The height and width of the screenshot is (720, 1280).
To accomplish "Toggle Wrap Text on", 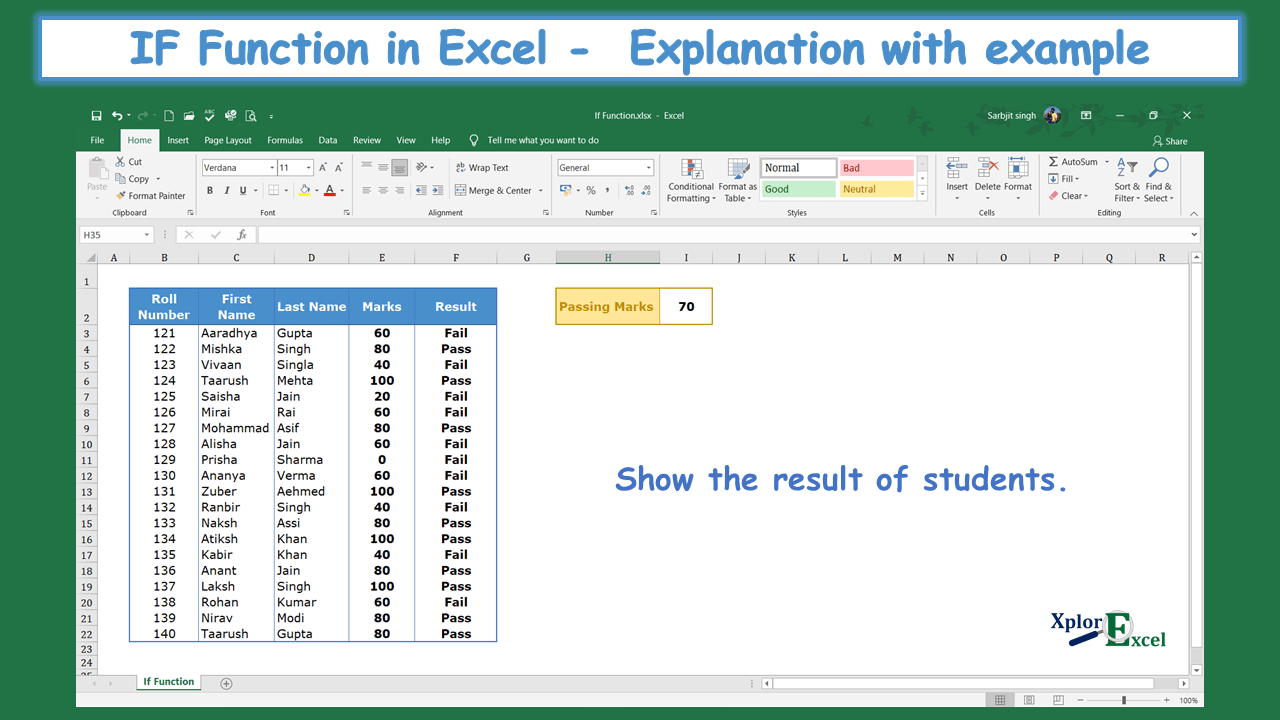I will (482, 168).
